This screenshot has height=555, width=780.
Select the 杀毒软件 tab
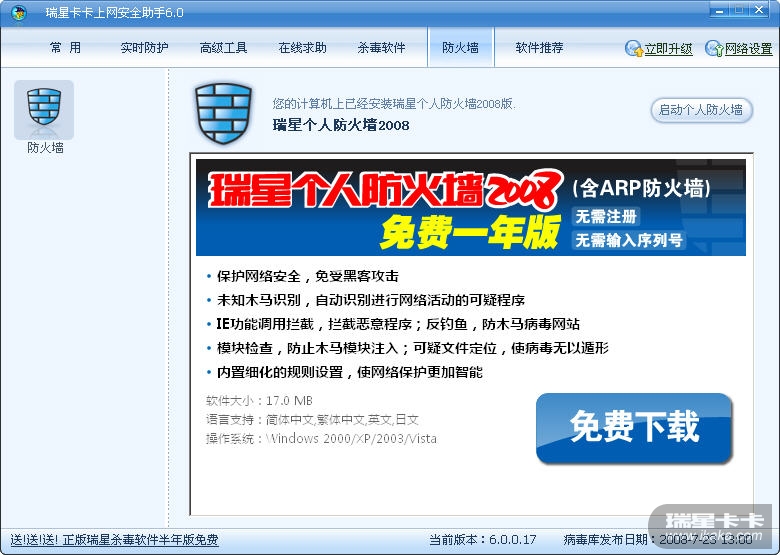click(382, 48)
